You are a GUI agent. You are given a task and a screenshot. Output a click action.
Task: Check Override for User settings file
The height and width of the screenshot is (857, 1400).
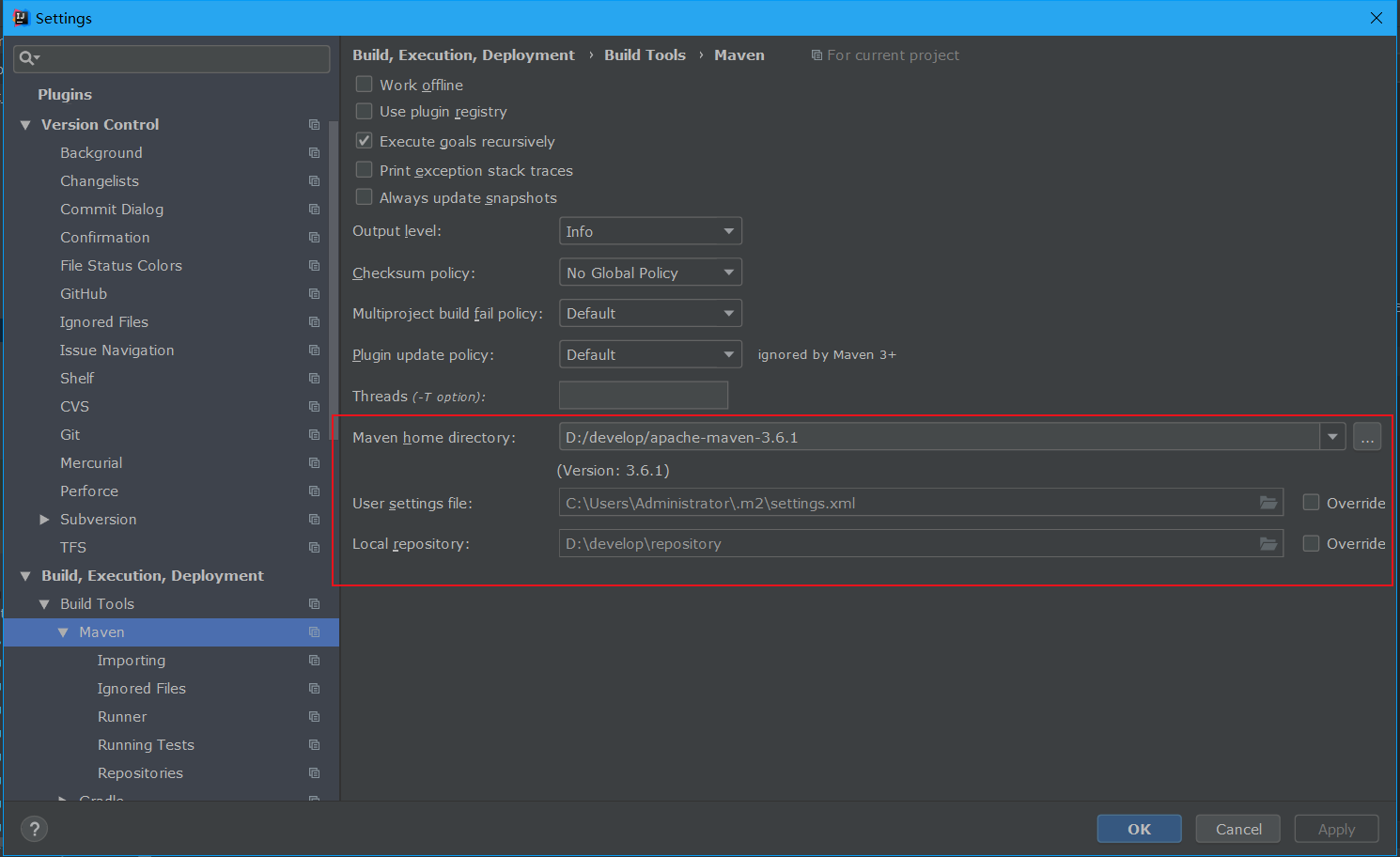1311,503
